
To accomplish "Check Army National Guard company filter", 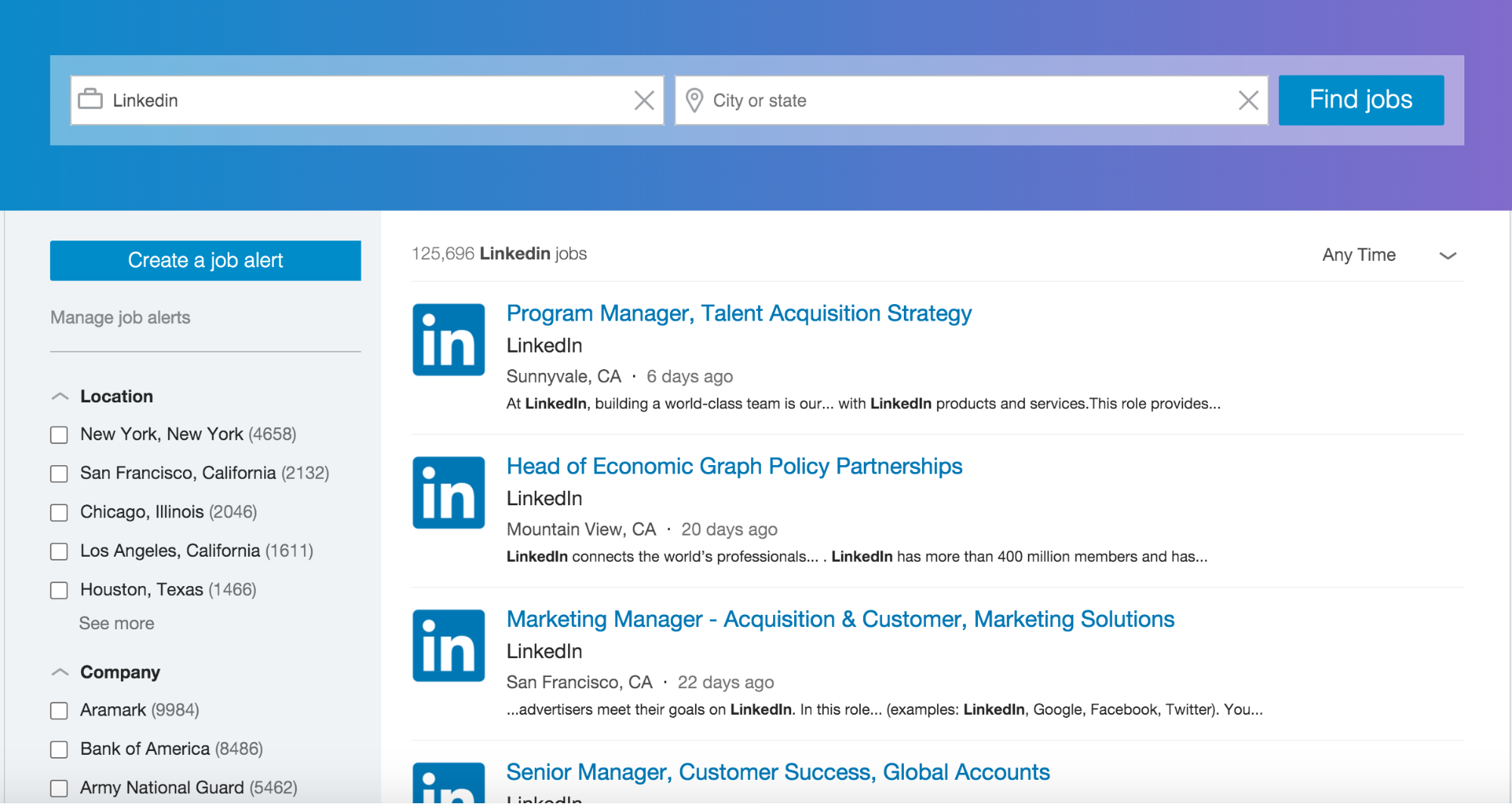I will point(59,788).
